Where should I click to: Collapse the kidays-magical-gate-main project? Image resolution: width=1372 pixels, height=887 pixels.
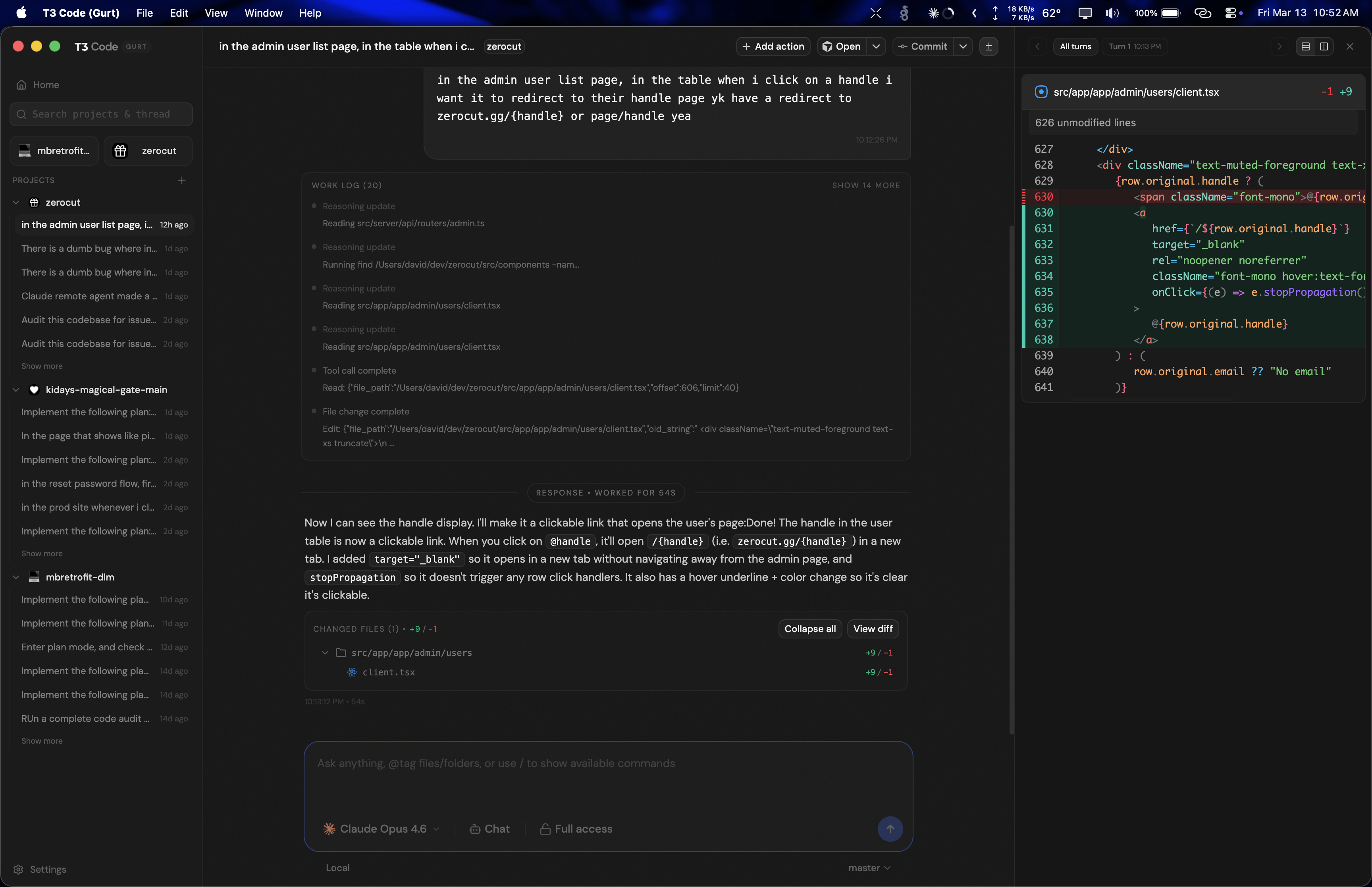click(16, 390)
